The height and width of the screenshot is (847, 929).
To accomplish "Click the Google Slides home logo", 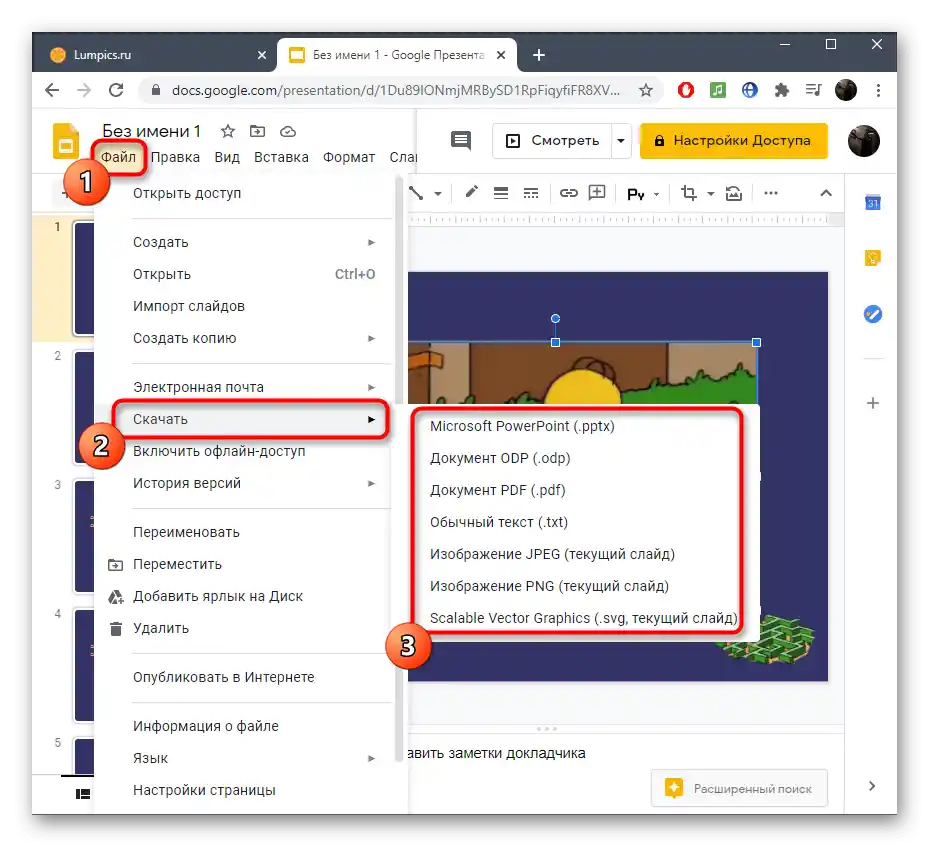I will (66, 141).
